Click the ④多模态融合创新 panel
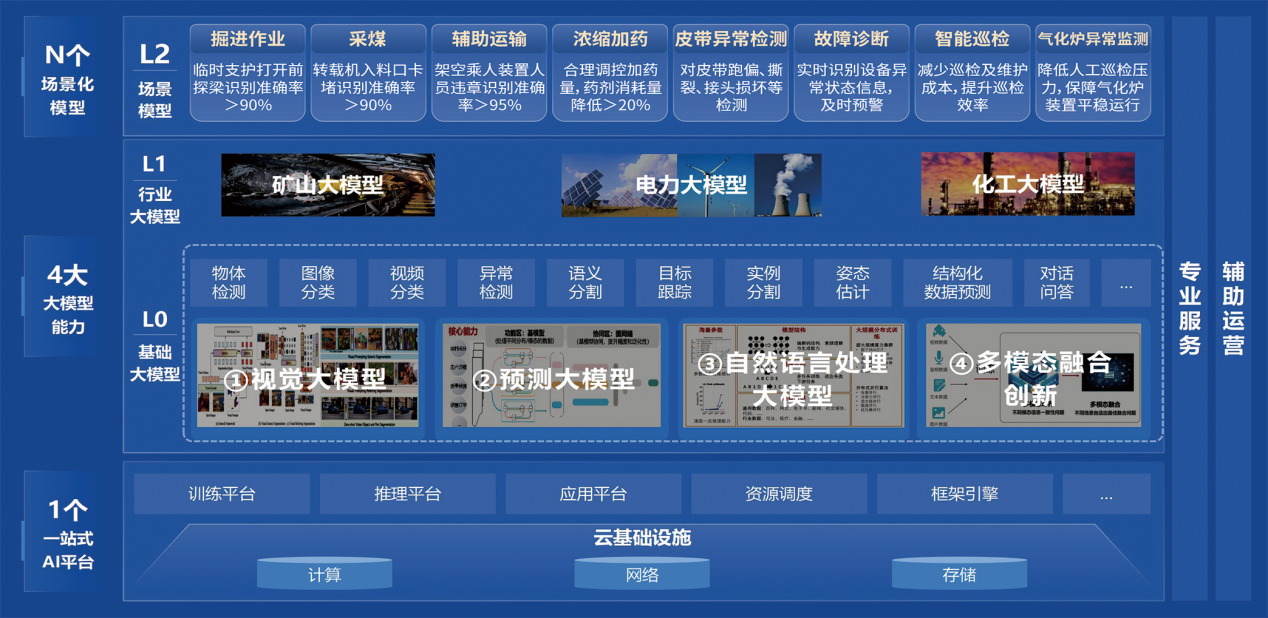Viewport: 1268px width, 618px height. [x=1031, y=376]
